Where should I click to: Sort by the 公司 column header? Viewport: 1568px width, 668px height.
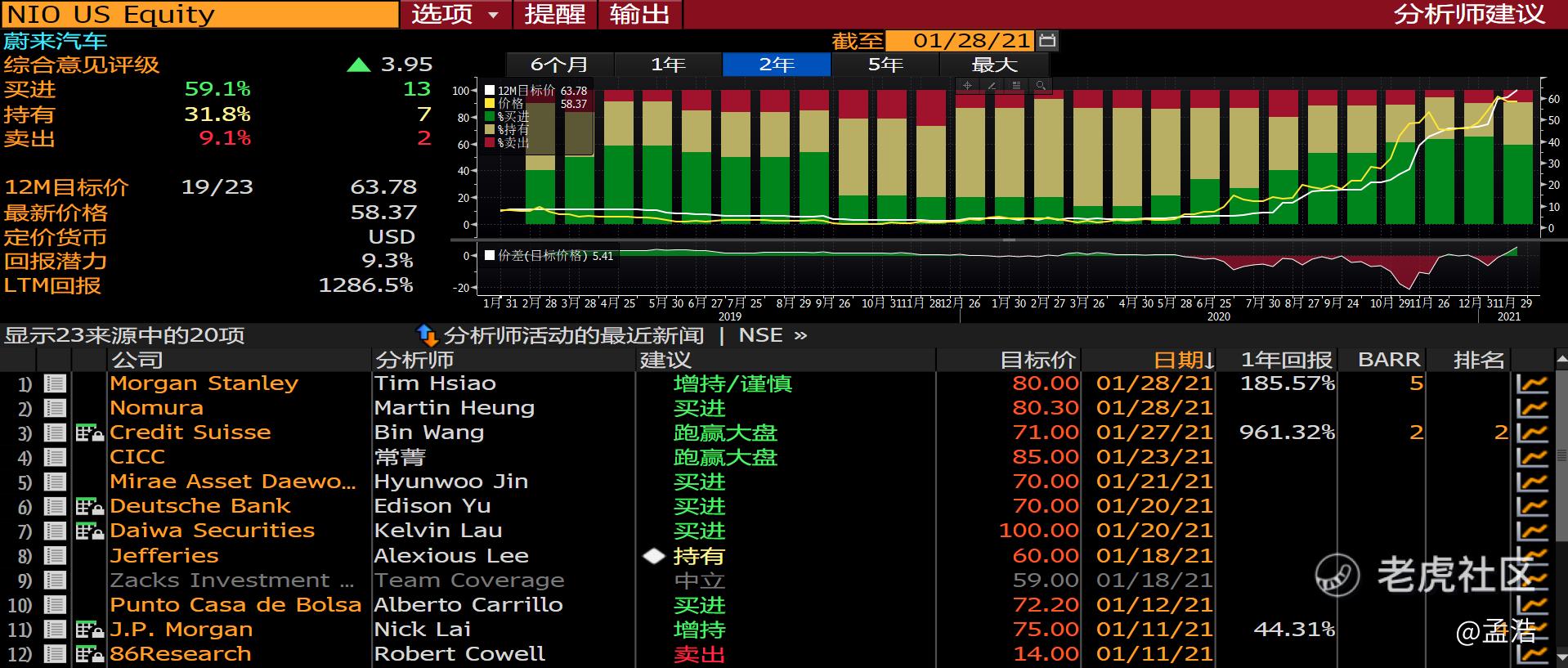(137, 360)
